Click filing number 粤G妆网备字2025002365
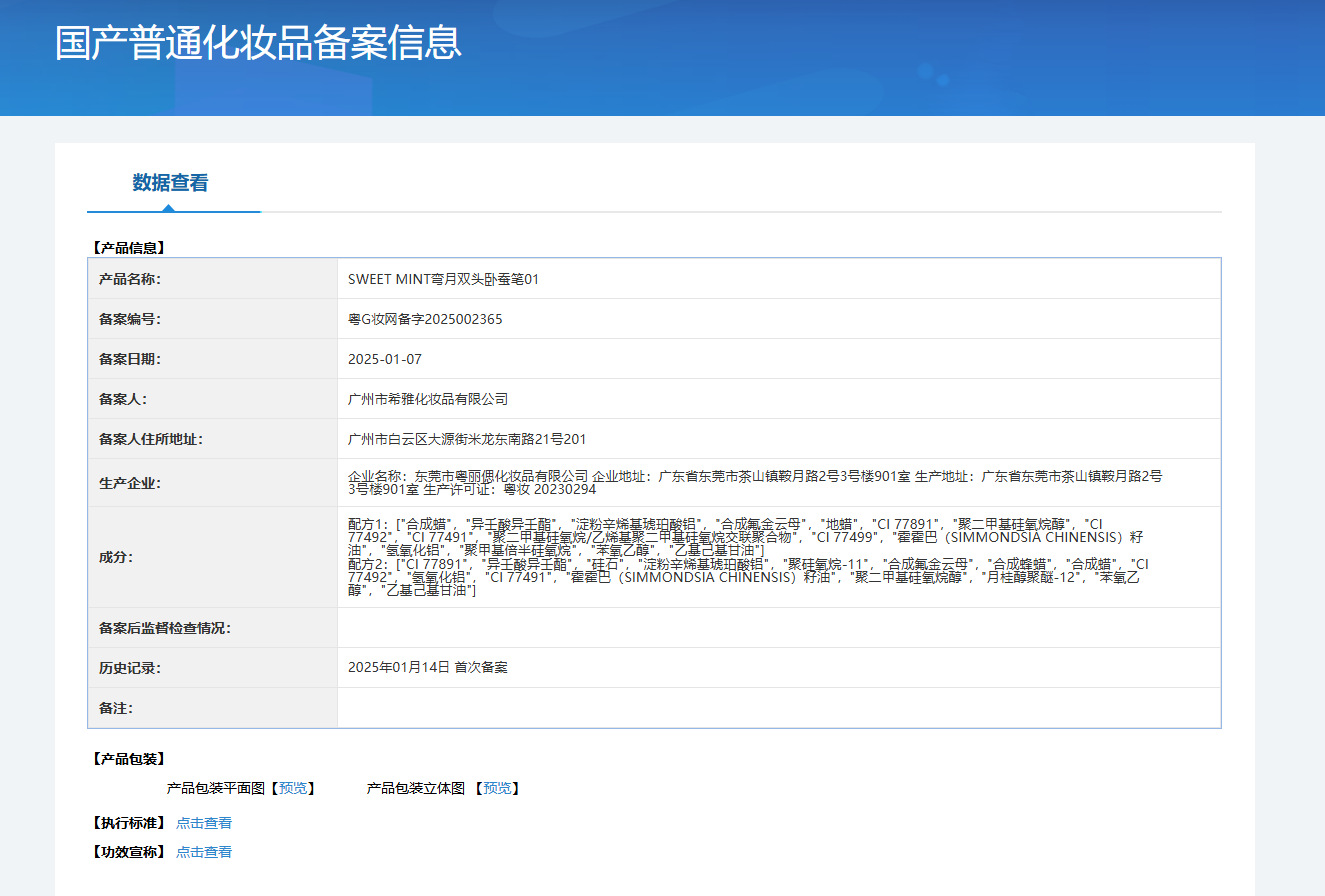The height and width of the screenshot is (896, 1325). click(425, 319)
